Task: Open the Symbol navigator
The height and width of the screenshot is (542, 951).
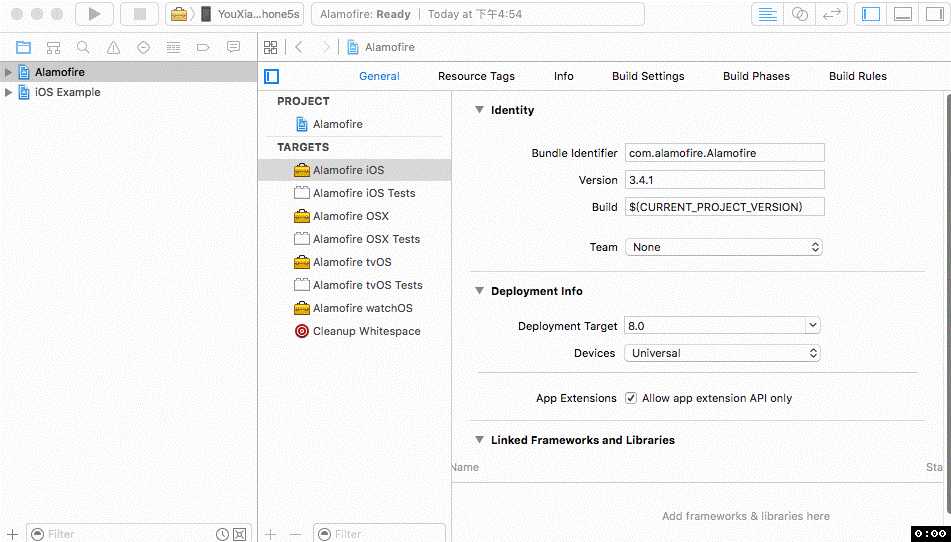Action: (53, 47)
